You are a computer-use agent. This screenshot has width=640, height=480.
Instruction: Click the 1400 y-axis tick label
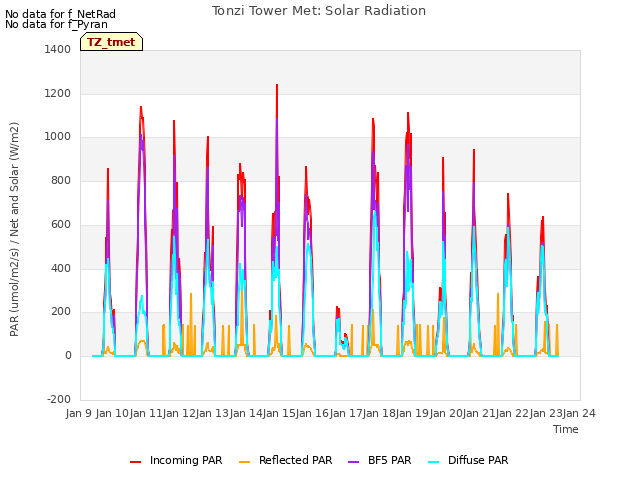58,49
